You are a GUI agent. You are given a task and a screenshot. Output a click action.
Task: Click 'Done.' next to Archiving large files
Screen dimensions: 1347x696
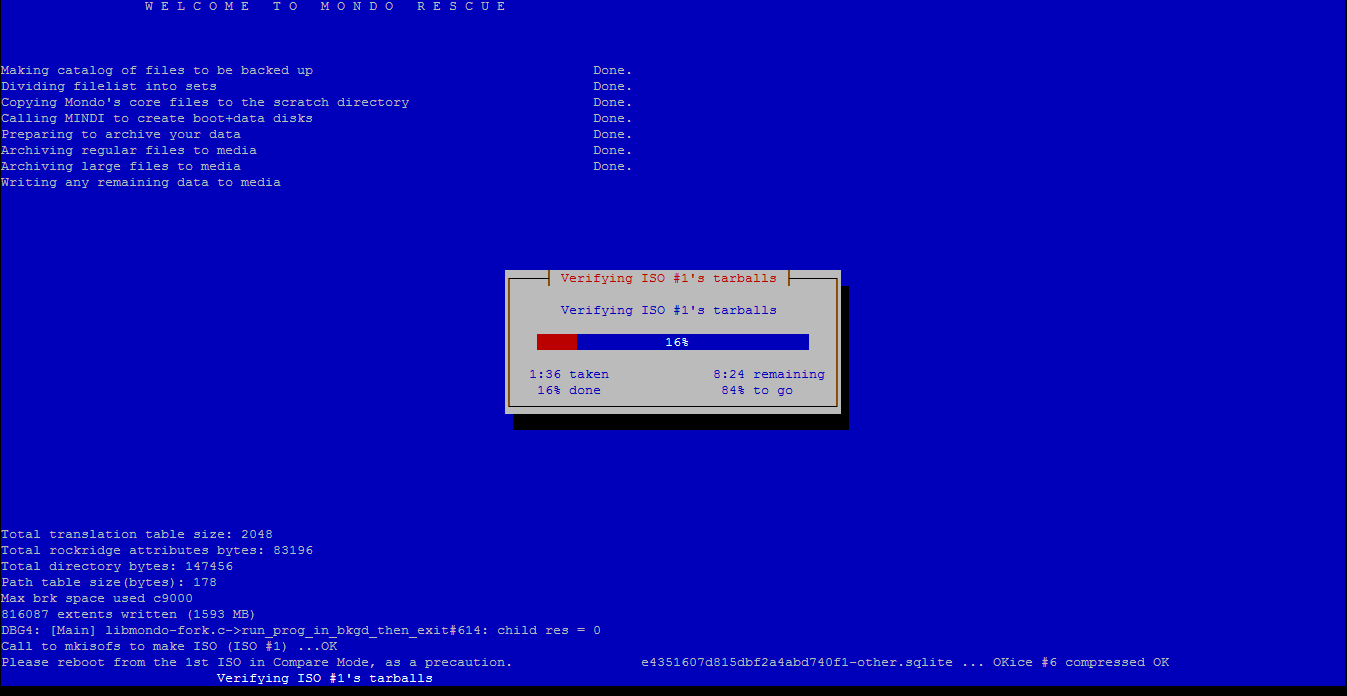(613, 166)
